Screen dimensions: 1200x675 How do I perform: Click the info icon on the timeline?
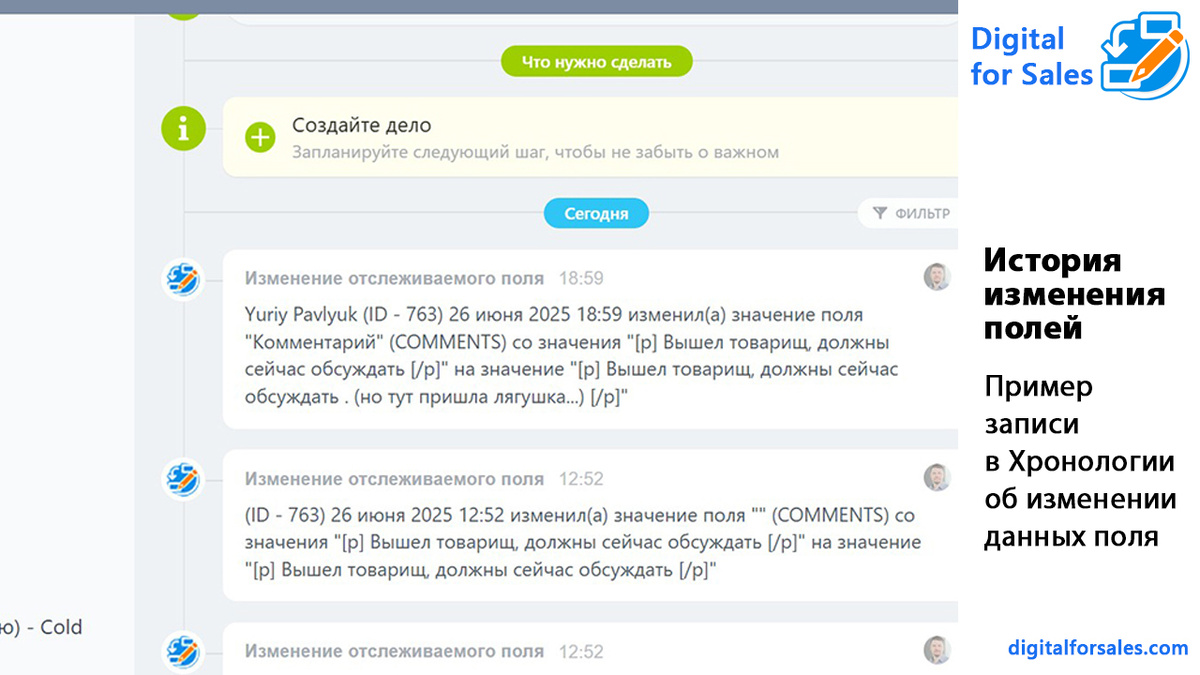[x=183, y=128]
